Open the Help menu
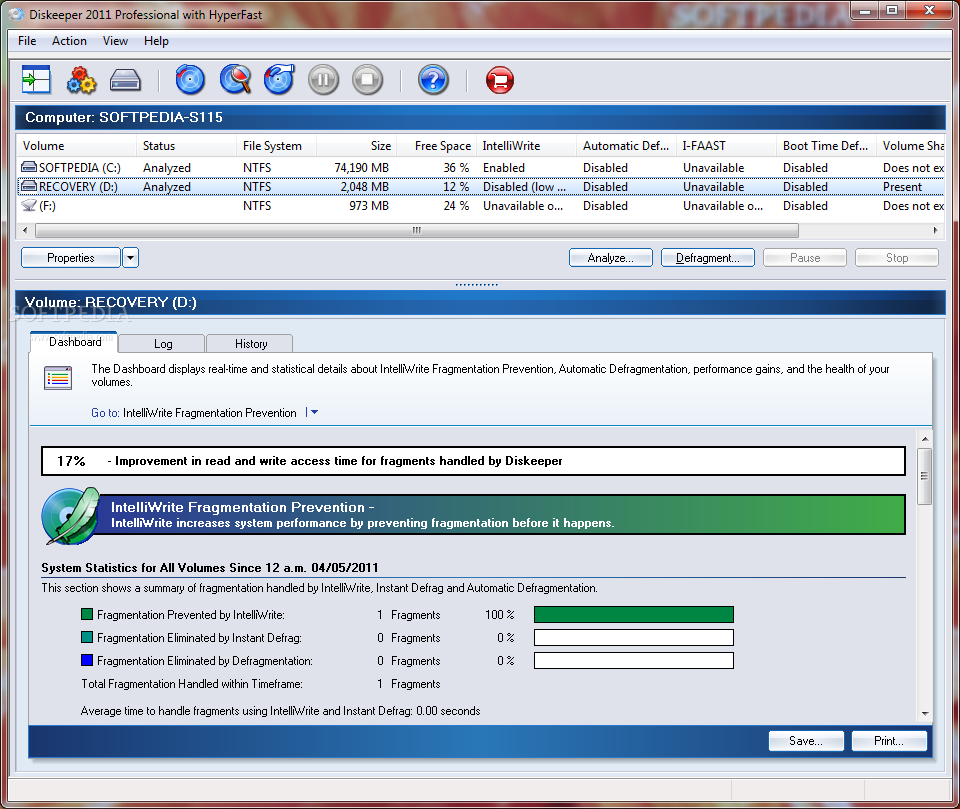The height and width of the screenshot is (809, 960). [x=156, y=41]
